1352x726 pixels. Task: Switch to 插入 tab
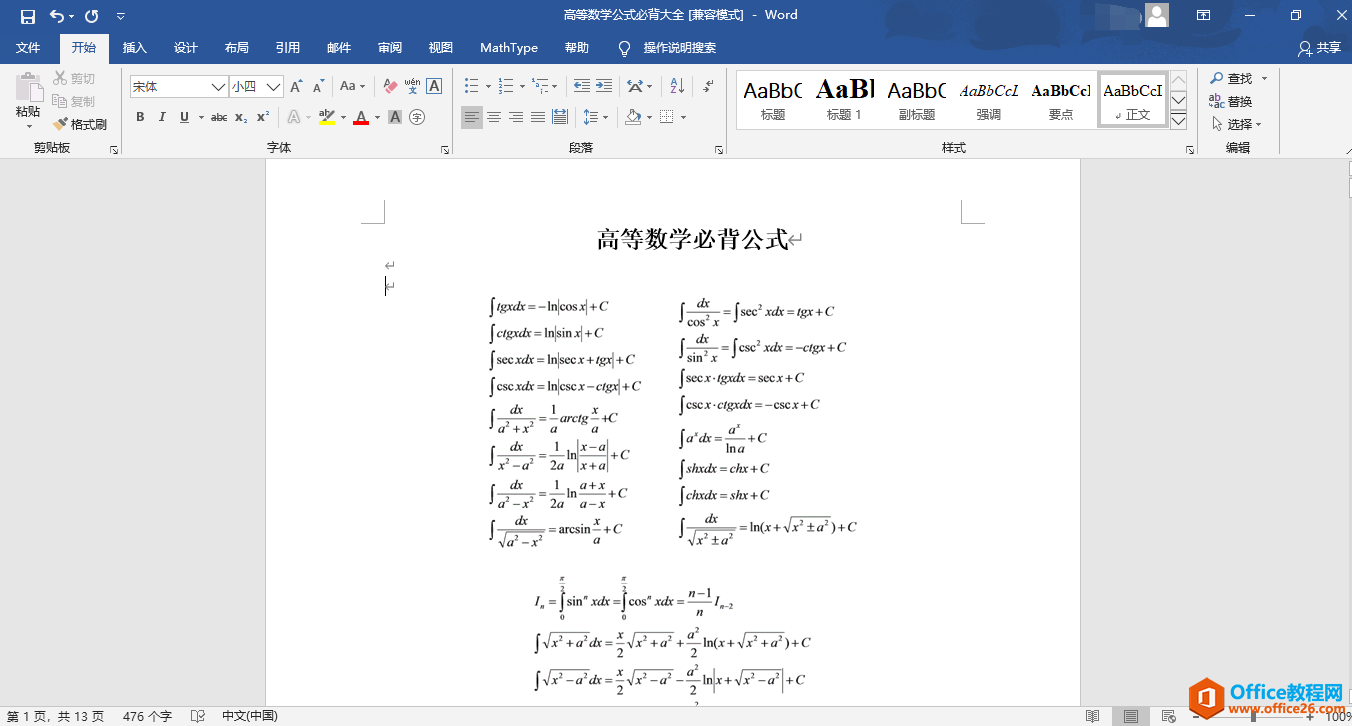134,48
